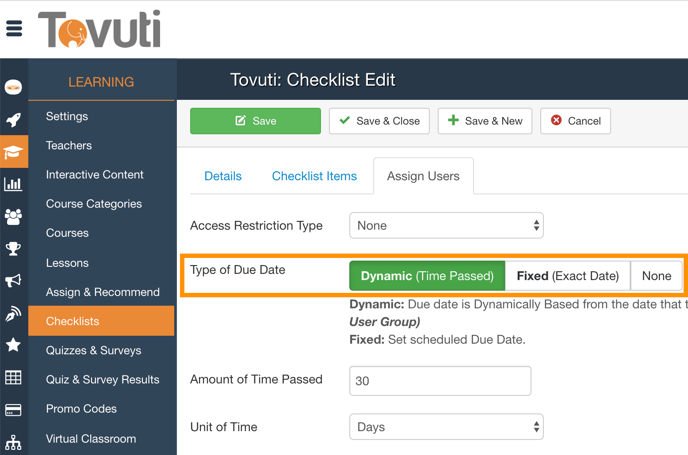Screen dimensions: 688x455
Task: Click the users group icon
Action: point(13,216)
